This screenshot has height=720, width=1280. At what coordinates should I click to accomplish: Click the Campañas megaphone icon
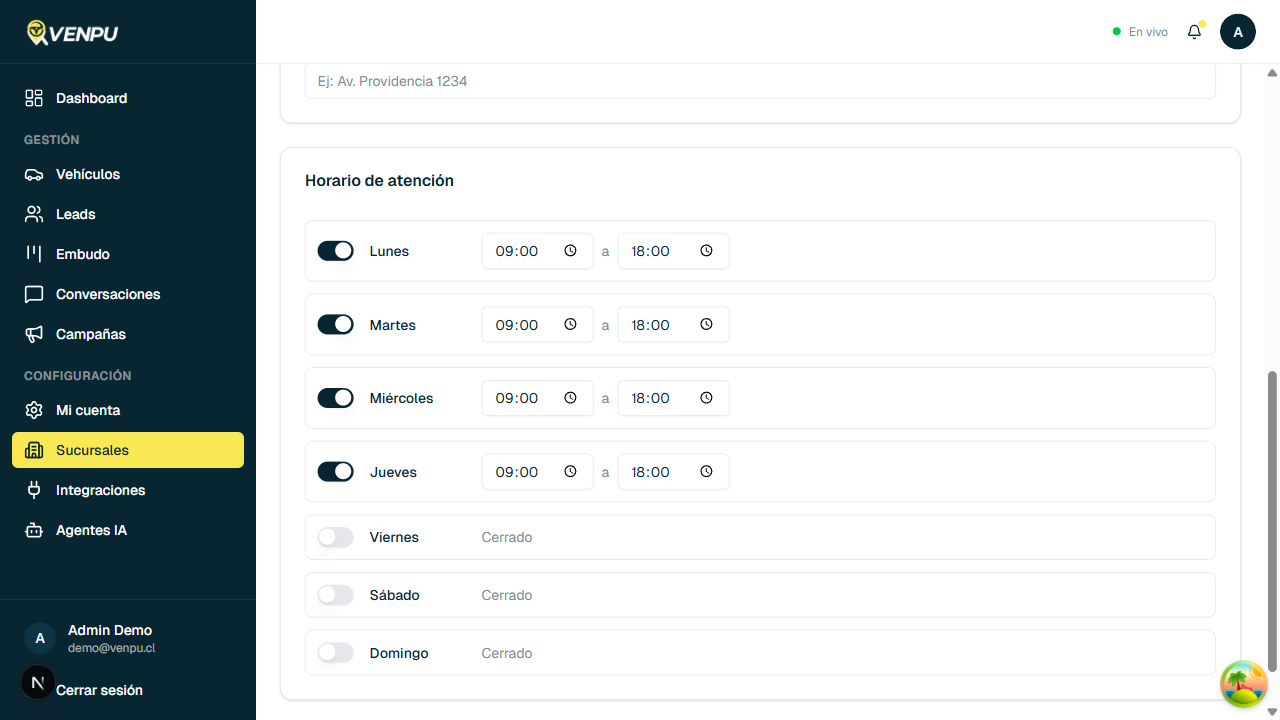coord(34,334)
